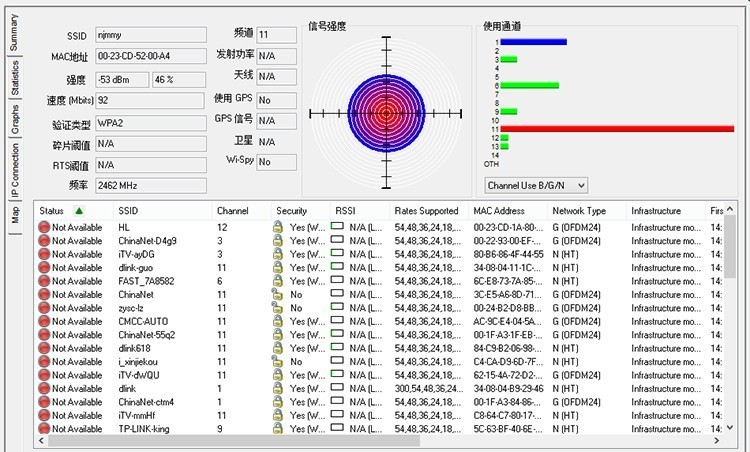Click the lock icon in iTV-mmHf row

[277, 415]
